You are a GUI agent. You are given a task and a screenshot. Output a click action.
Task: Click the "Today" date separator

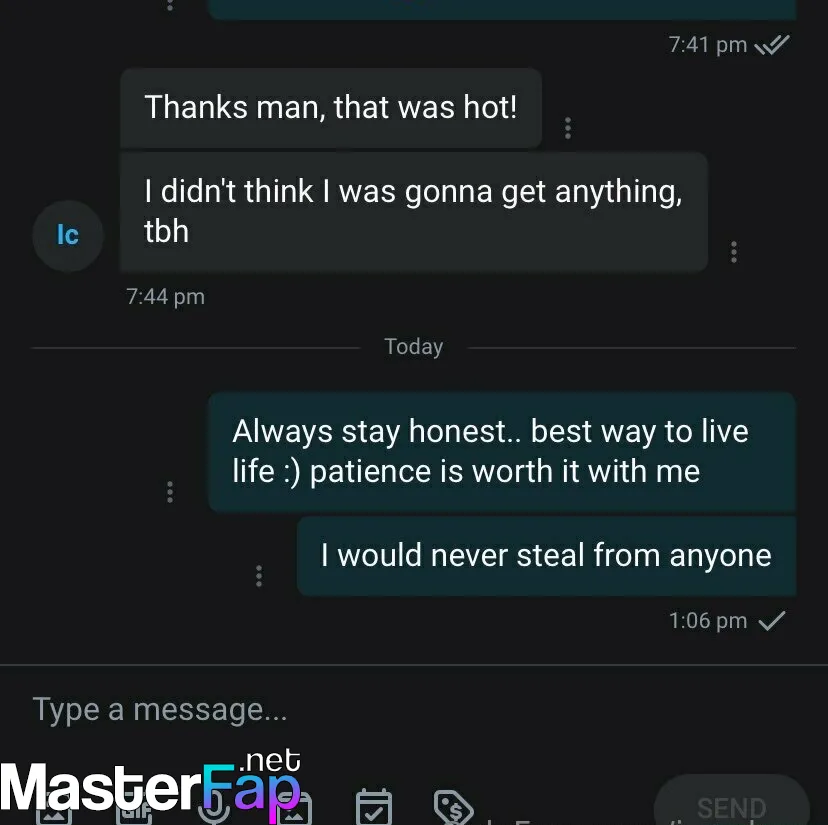tap(413, 347)
